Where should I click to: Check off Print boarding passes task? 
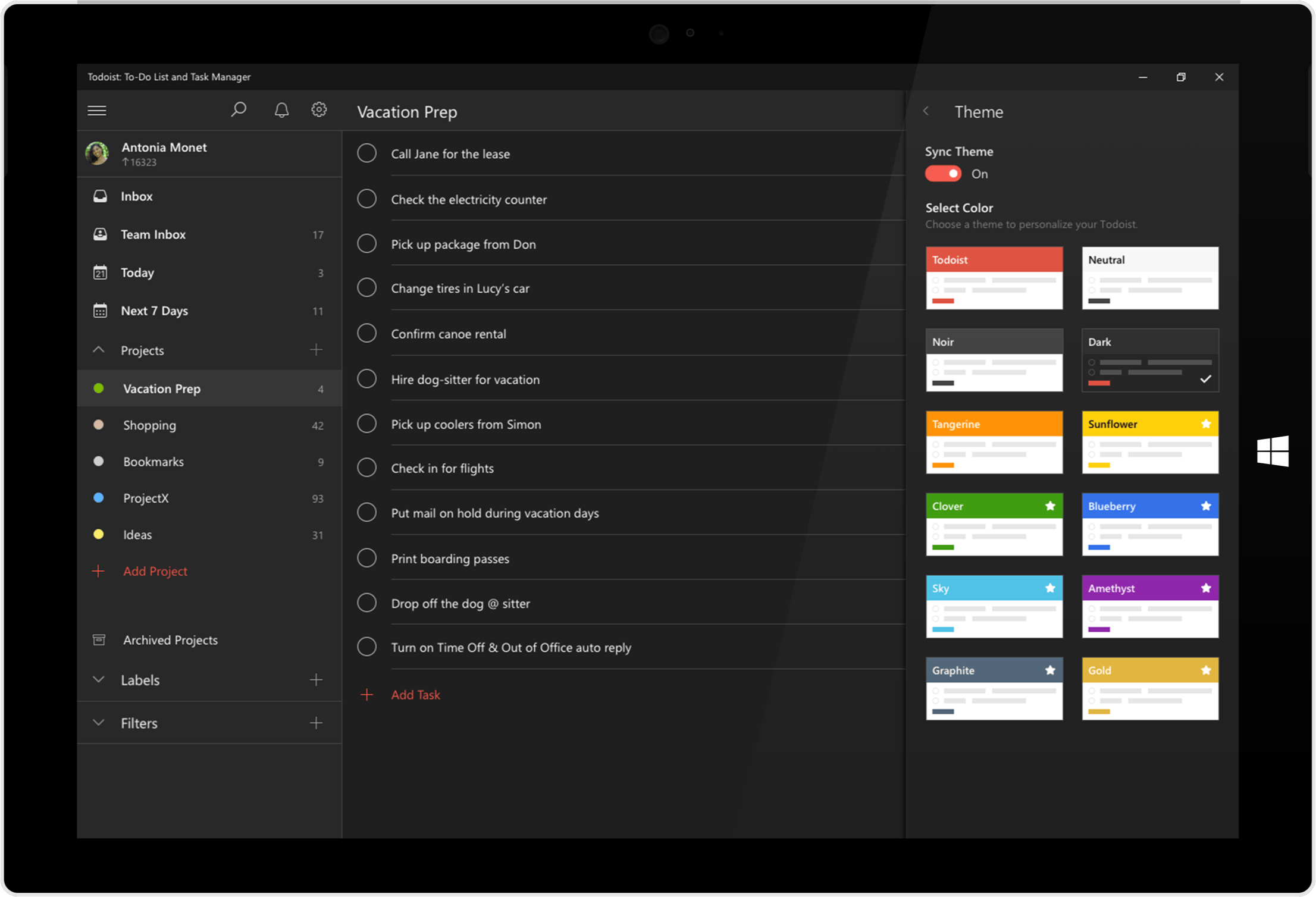pyautogui.click(x=367, y=558)
